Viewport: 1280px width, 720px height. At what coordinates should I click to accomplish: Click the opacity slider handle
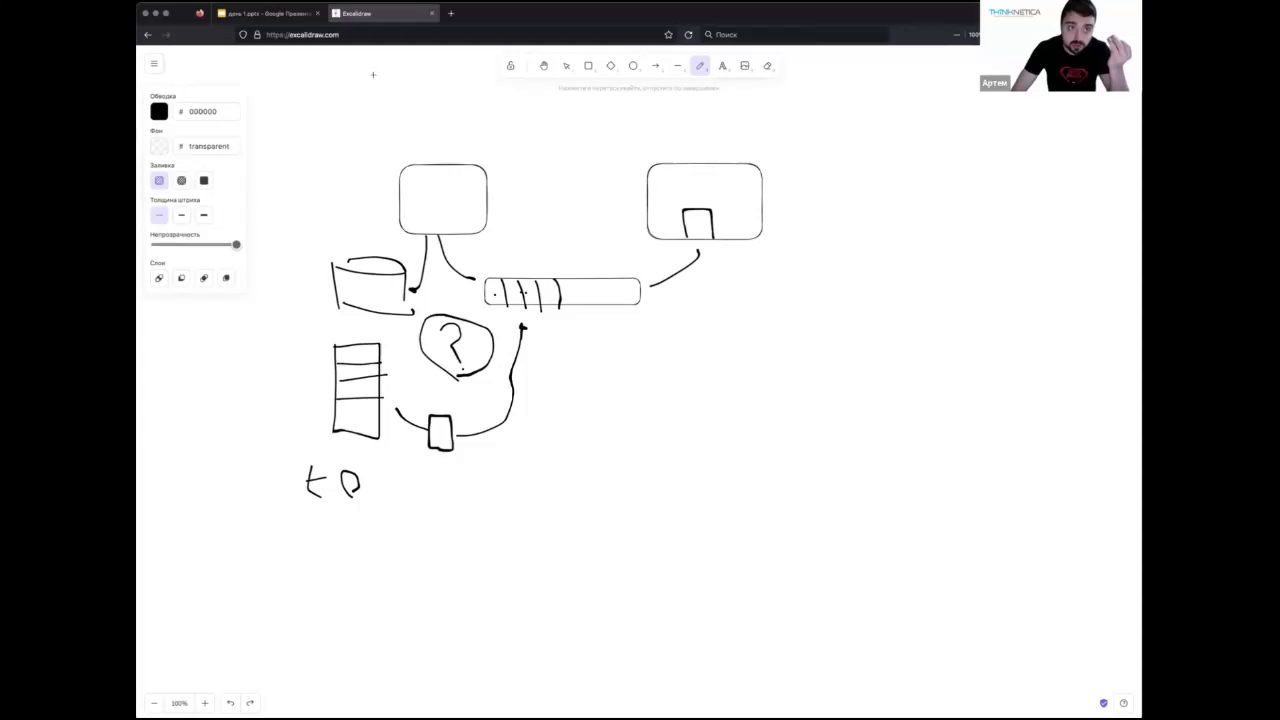(236, 245)
